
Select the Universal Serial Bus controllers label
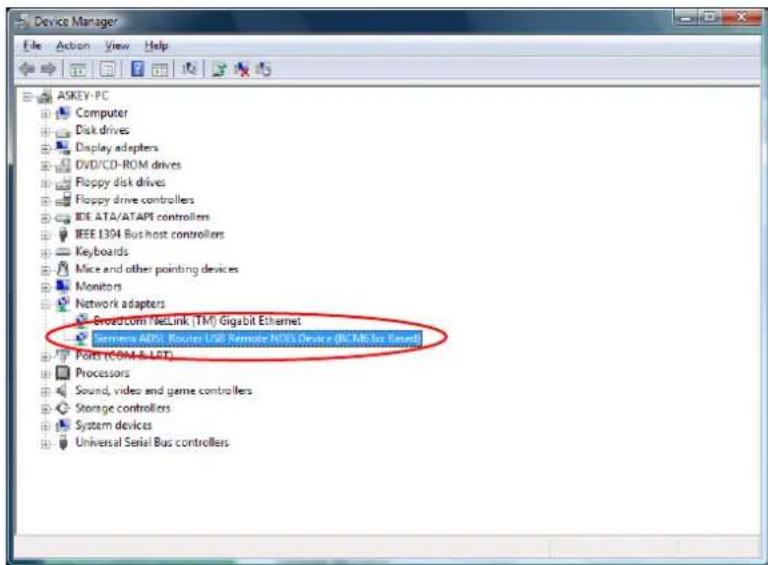pos(152,443)
